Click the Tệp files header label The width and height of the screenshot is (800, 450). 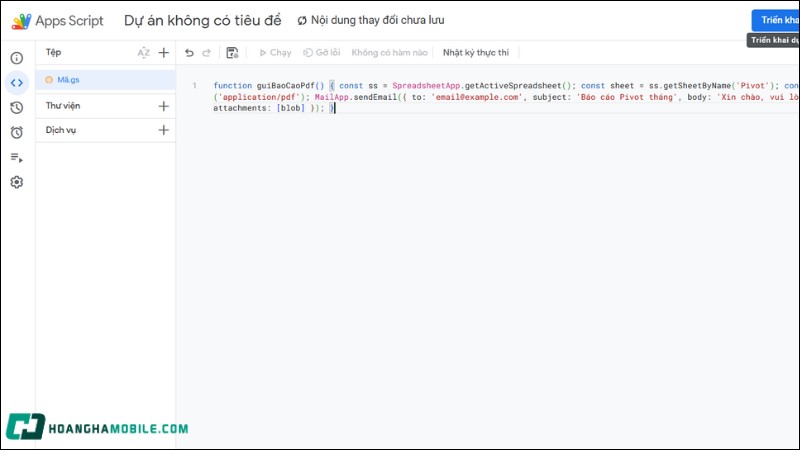click(53, 53)
